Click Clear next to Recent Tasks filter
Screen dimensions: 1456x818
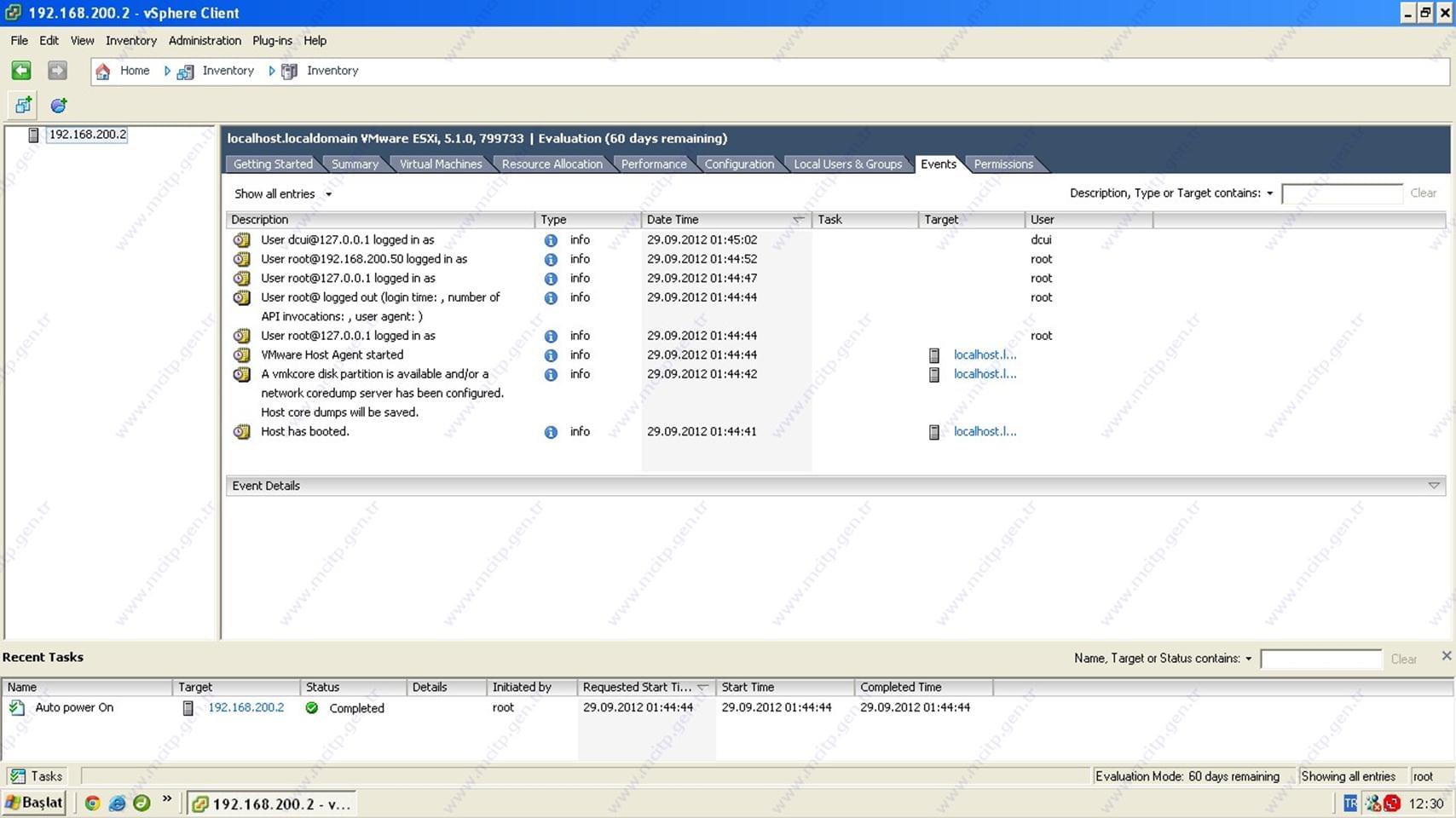click(1404, 660)
